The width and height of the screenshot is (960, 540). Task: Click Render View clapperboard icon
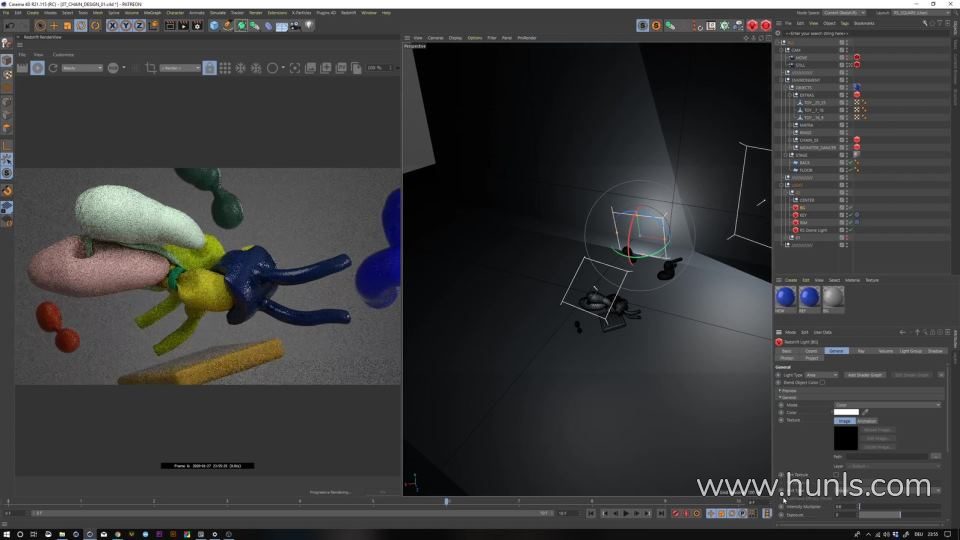pos(170,26)
